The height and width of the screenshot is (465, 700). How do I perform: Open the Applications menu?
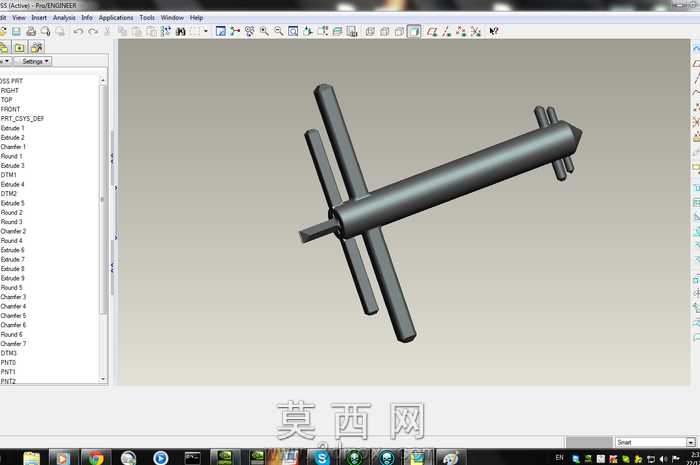(x=116, y=17)
